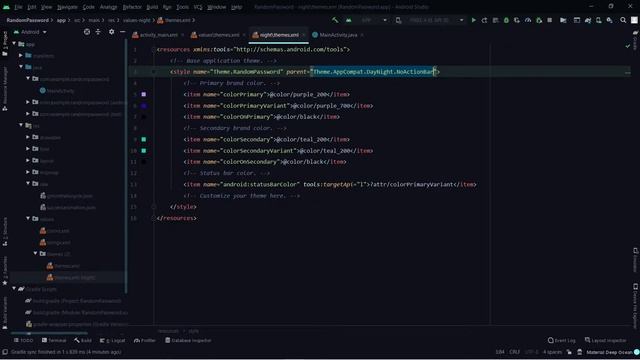Click the Stop square icon

click(x=550, y=20)
